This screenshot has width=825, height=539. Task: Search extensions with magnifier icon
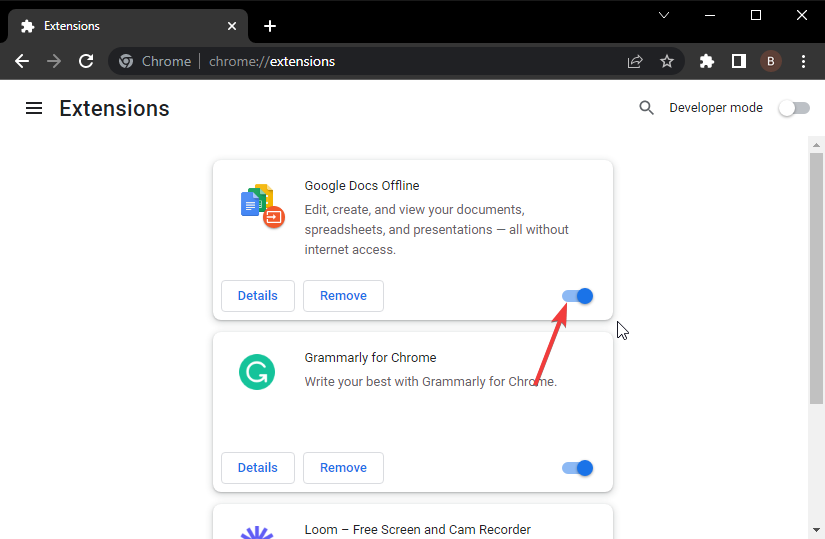646,108
